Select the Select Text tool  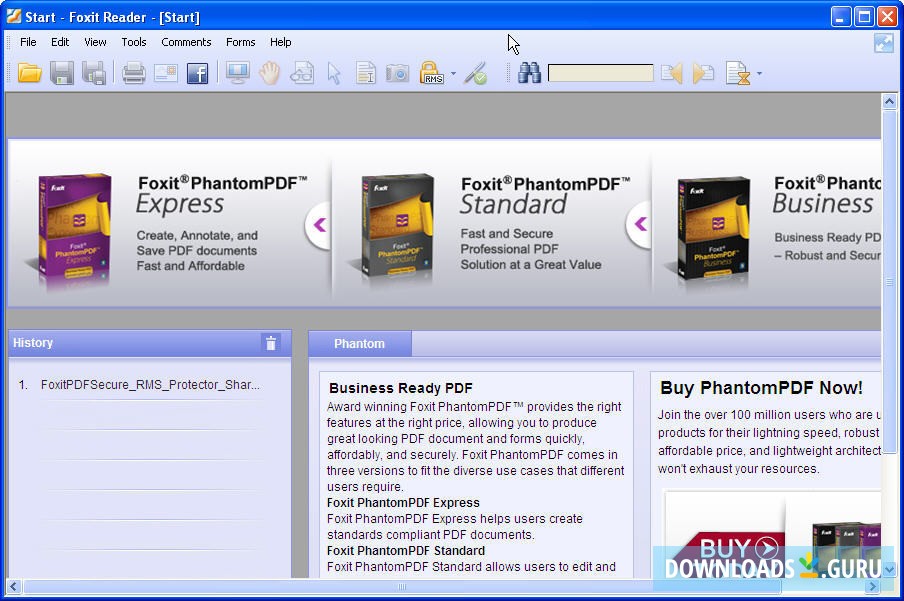coord(365,72)
